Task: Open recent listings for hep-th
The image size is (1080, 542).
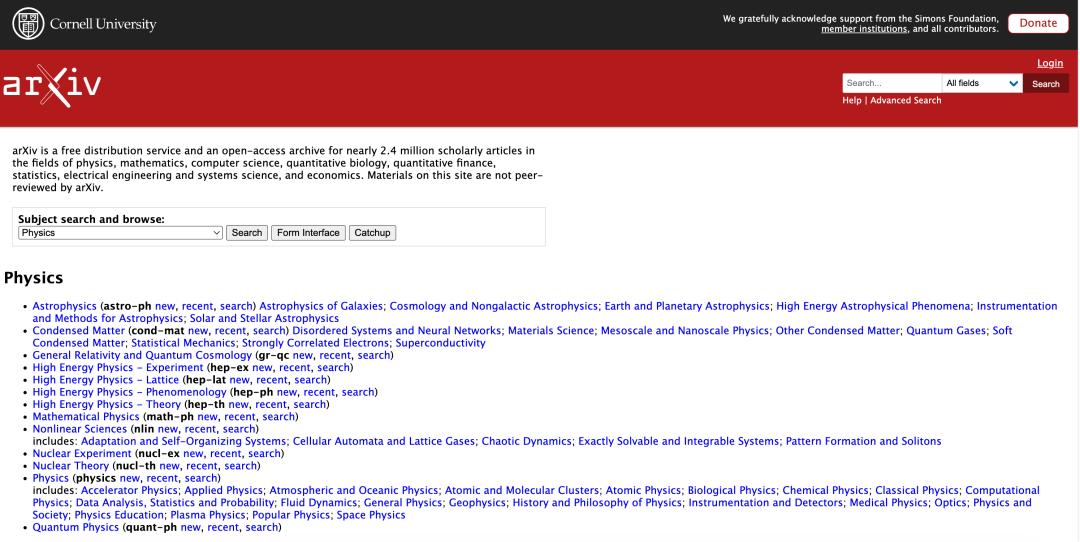Action: [x=271, y=404]
